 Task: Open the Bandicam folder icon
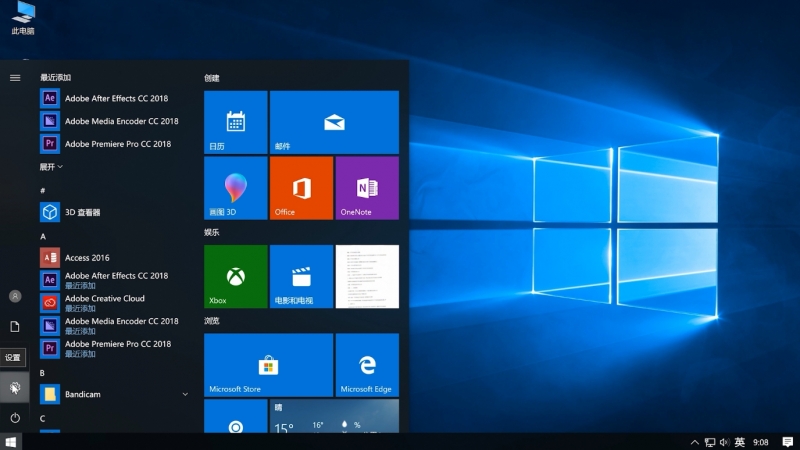[x=49, y=394]
